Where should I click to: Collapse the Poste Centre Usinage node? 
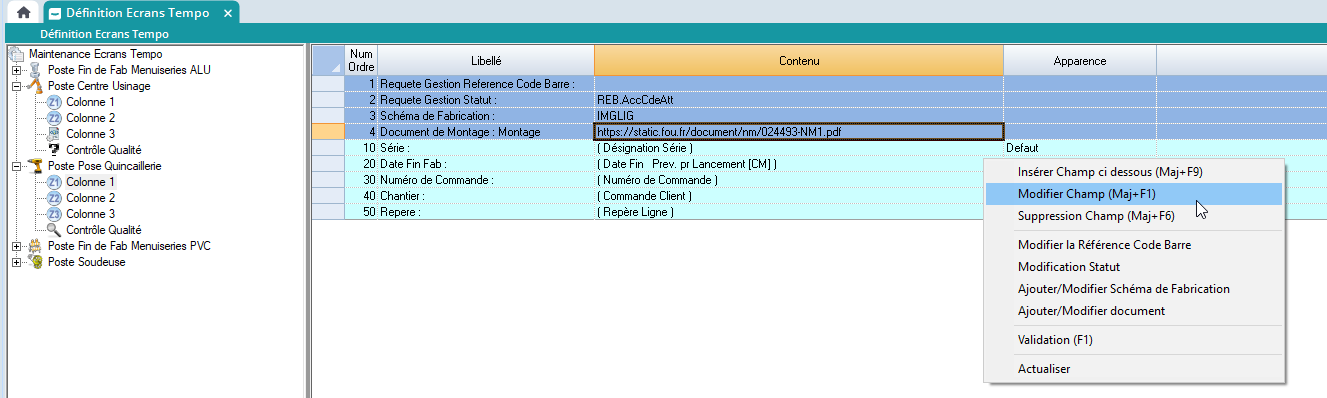(16, 86)
